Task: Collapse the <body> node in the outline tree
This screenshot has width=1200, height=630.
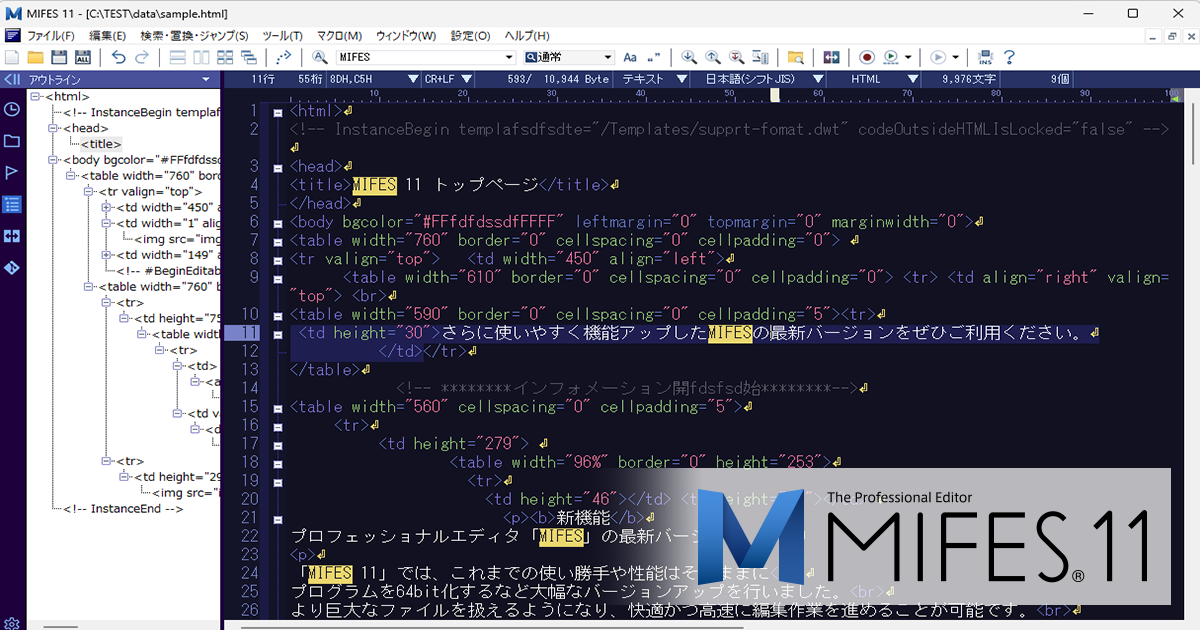Action: click(x=52, y=160)
